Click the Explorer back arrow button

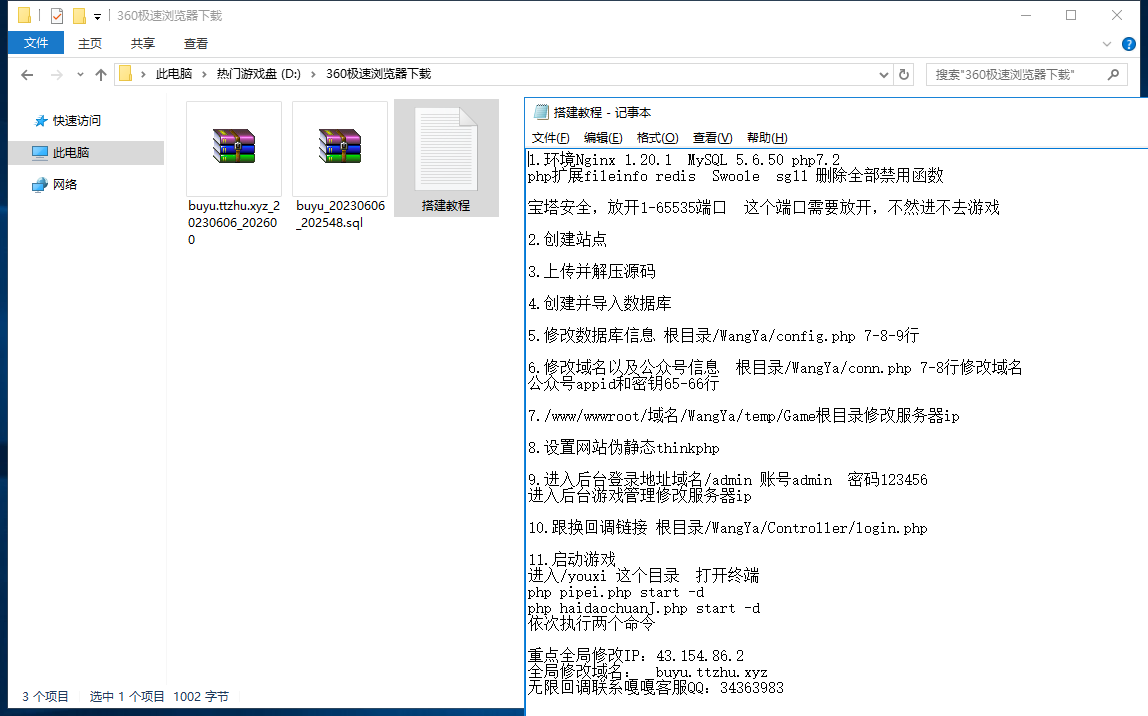27,75
